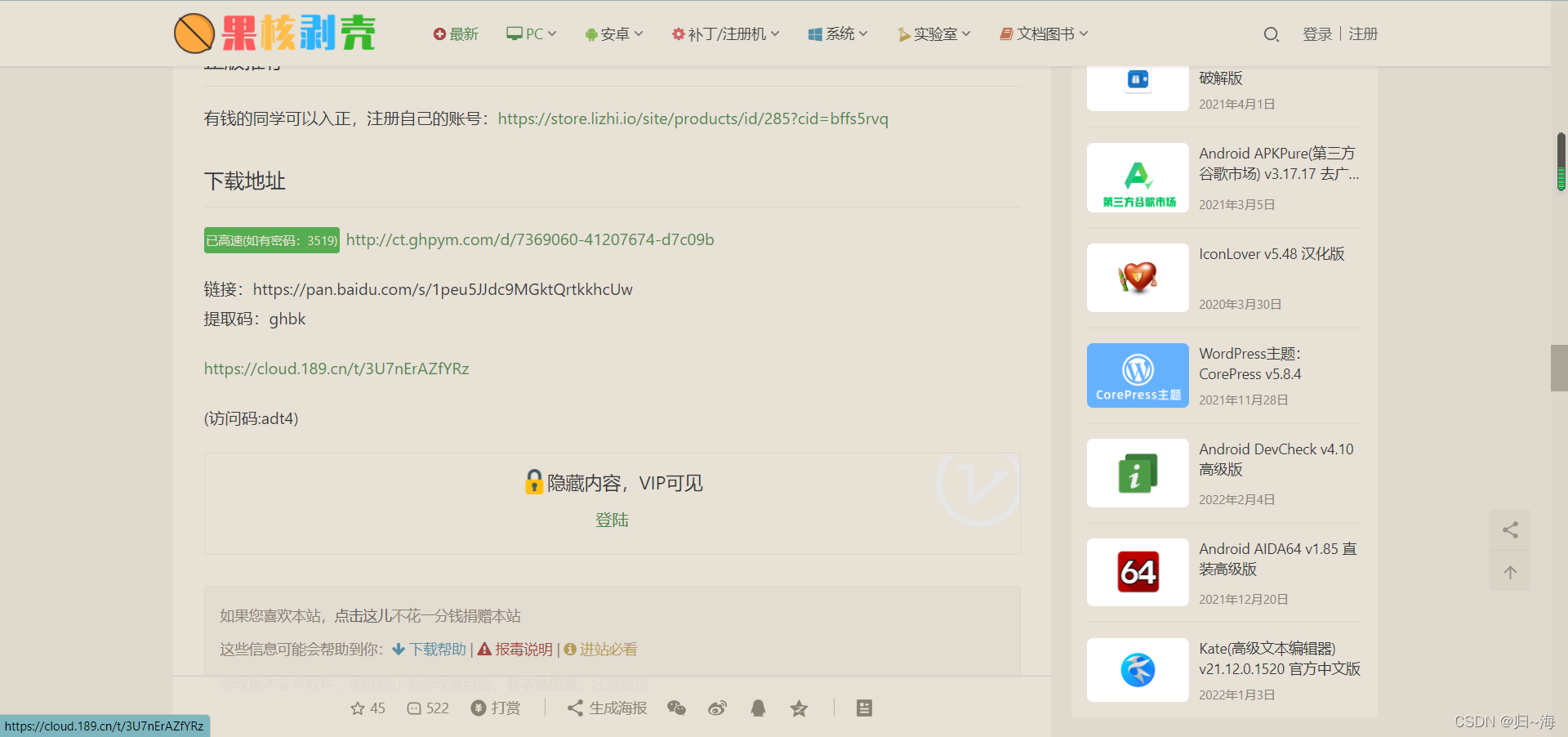Click the 打赏 reward icon
The image size is (1568, 737).
click(496, 708)
